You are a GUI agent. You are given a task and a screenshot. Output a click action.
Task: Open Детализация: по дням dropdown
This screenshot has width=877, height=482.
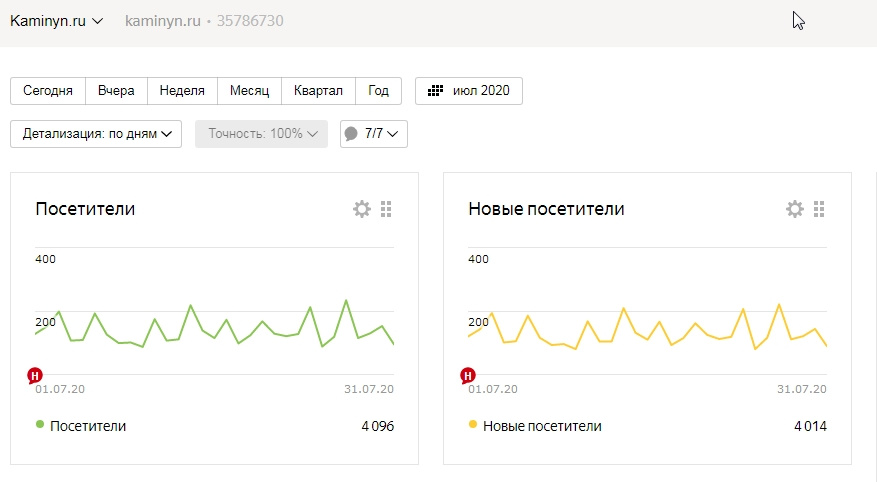pyautogui.click(x=96, y=134)
